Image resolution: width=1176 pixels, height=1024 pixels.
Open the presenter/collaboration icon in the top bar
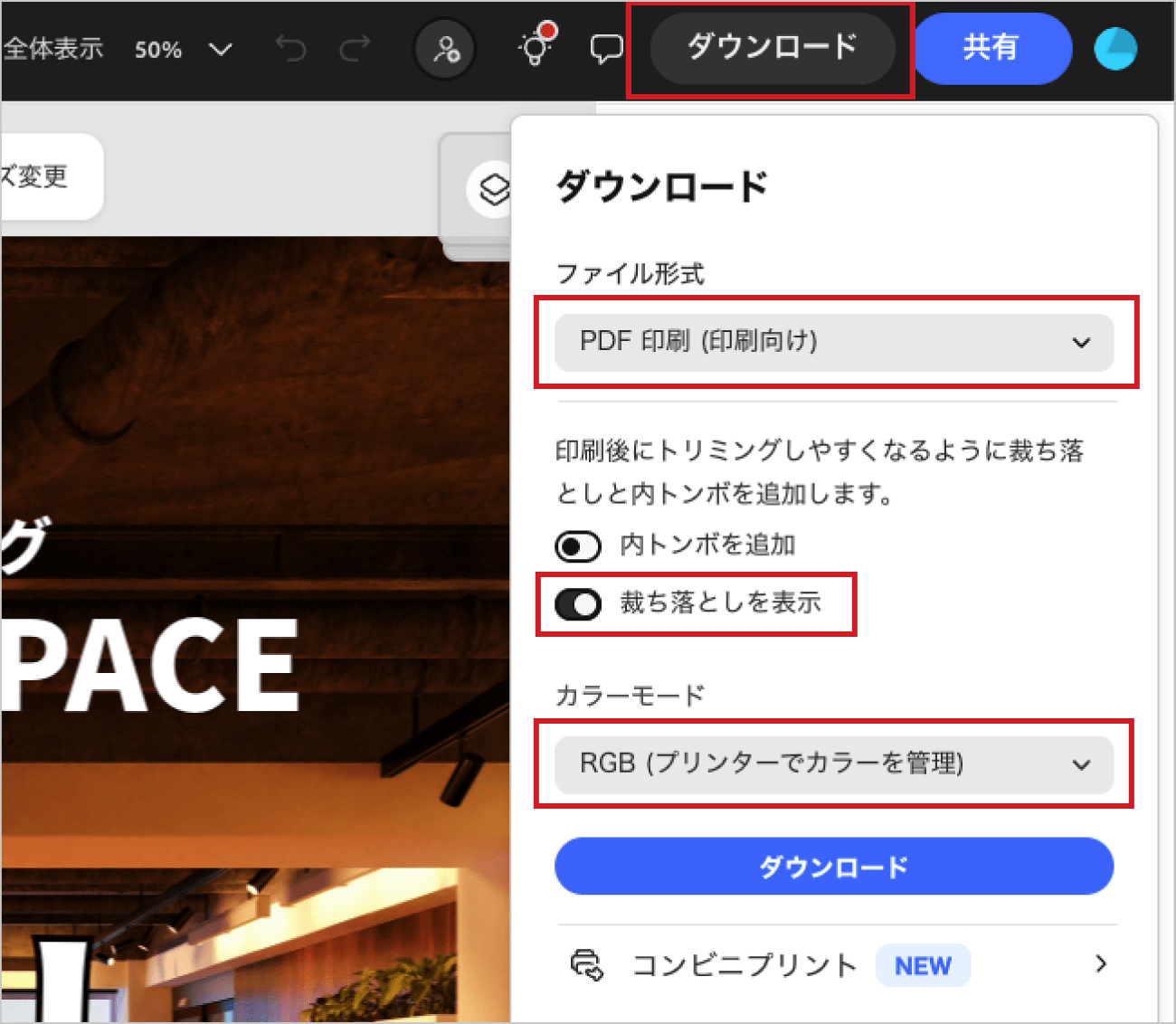pyautogui.click(x=443, y=49)
